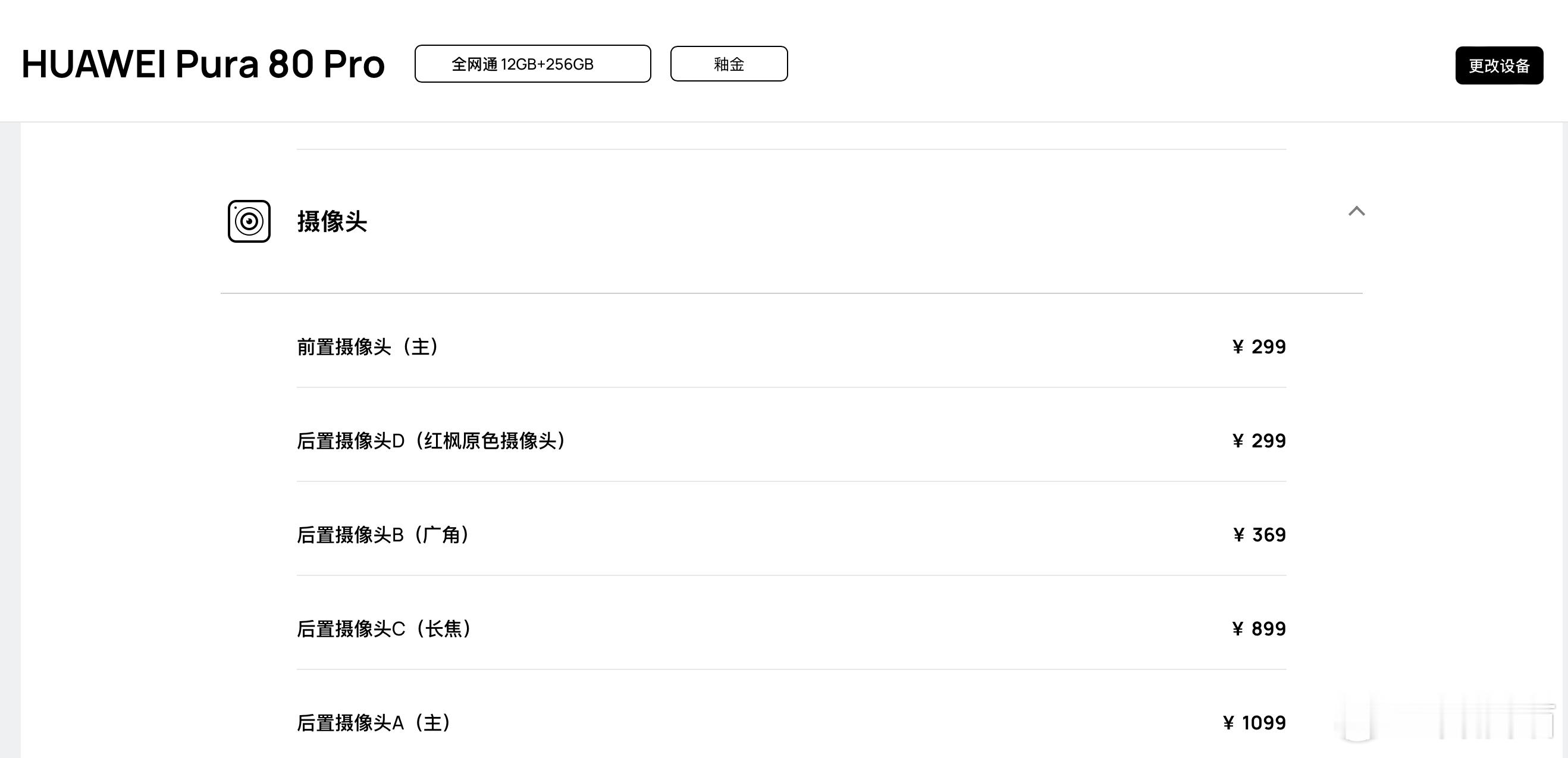Select 后置摄像头D（红枫原色摄像头）item
The height and width of the screenshot is (758, 1568).
pos(791,441)
